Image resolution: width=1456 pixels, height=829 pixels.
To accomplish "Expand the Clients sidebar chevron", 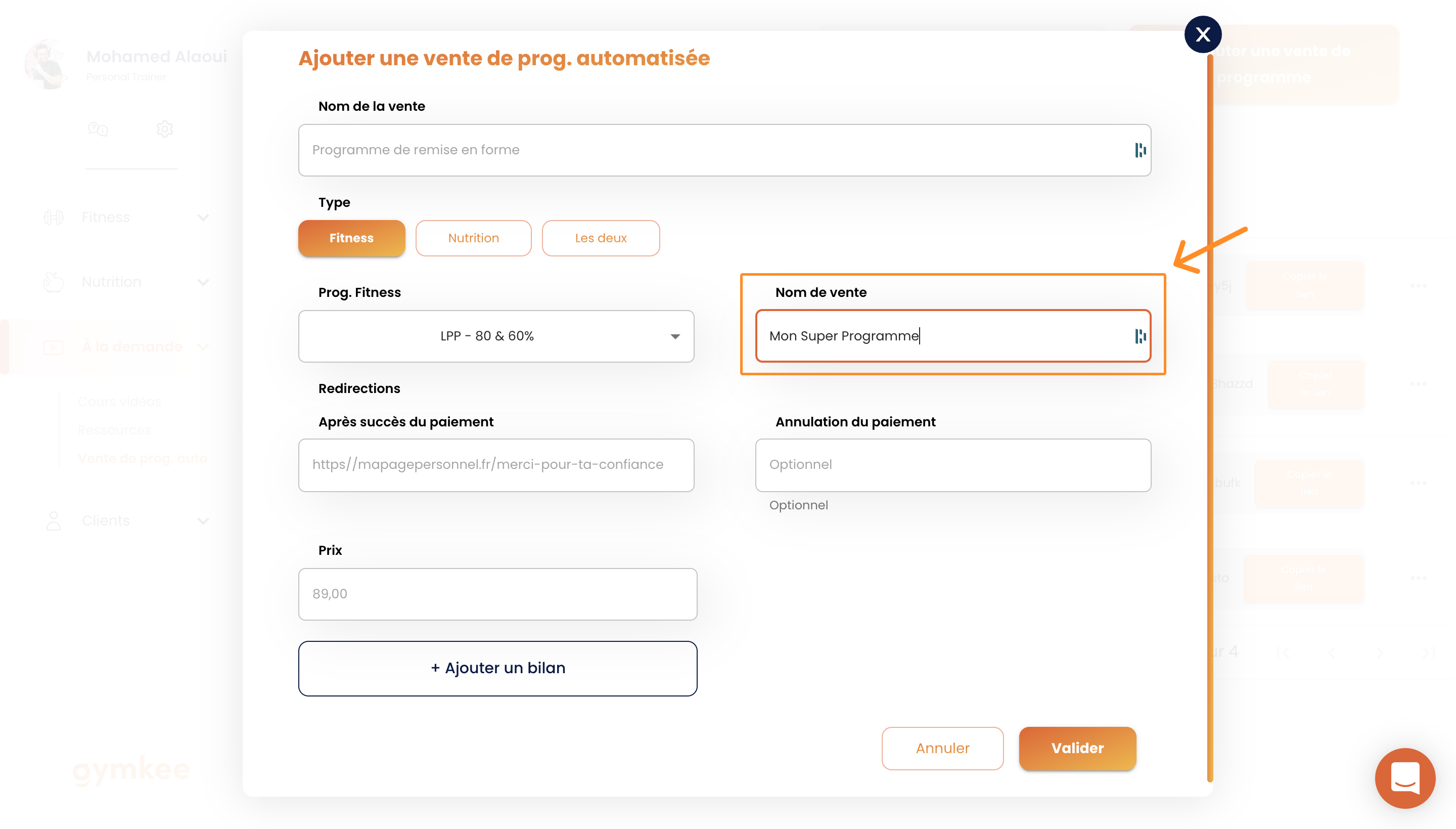I will coord(203,521).
